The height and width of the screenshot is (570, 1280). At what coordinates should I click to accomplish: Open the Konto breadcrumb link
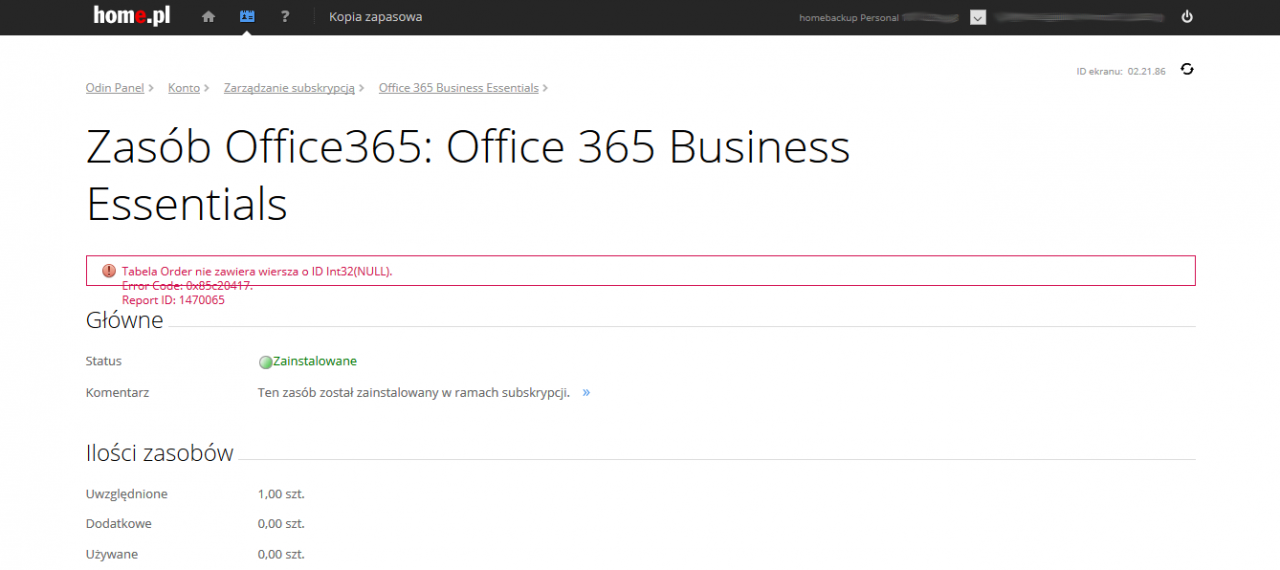(184, 88)
